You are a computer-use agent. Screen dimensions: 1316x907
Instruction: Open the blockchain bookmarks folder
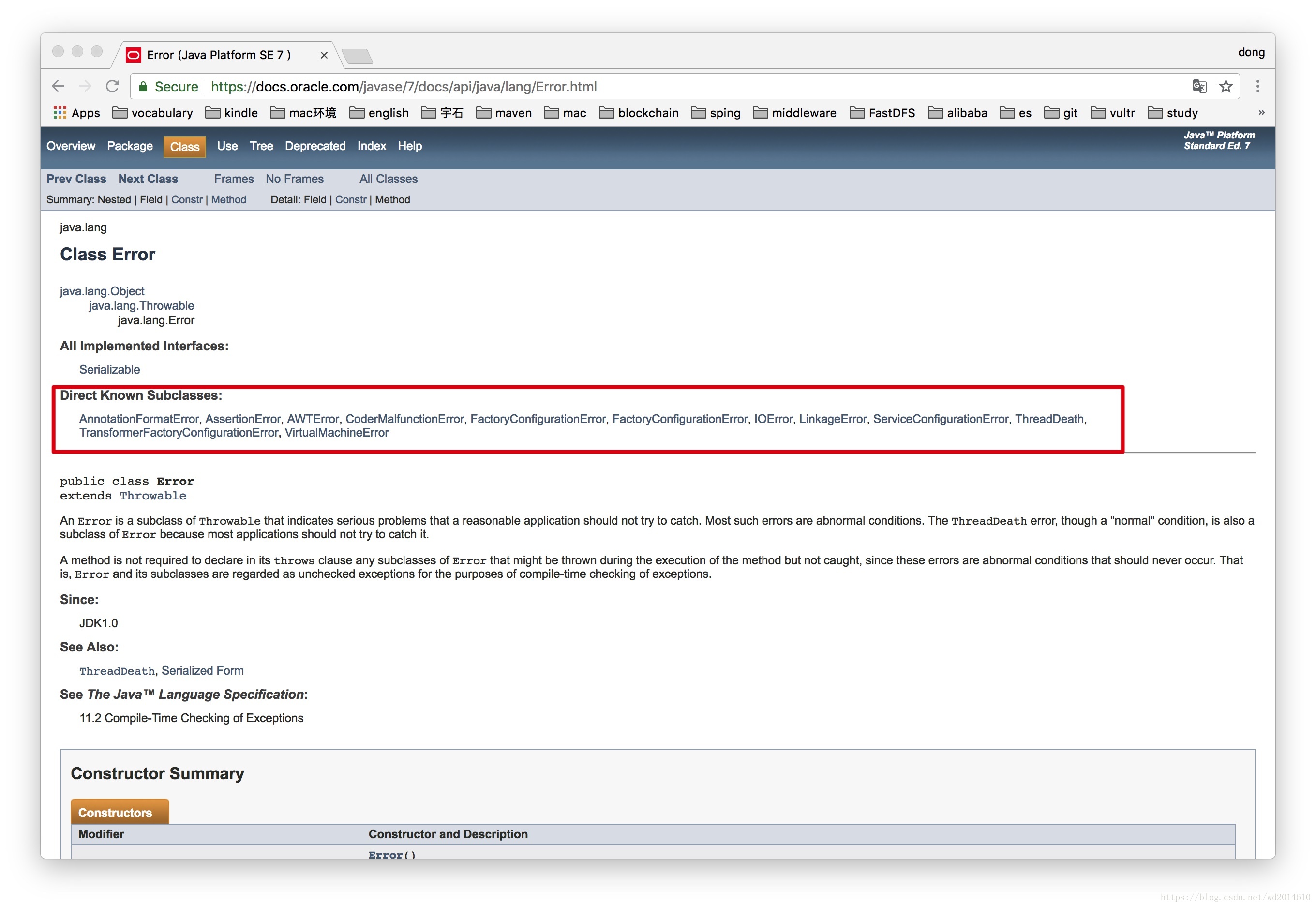pyautogui.click(x=639, y=113)
